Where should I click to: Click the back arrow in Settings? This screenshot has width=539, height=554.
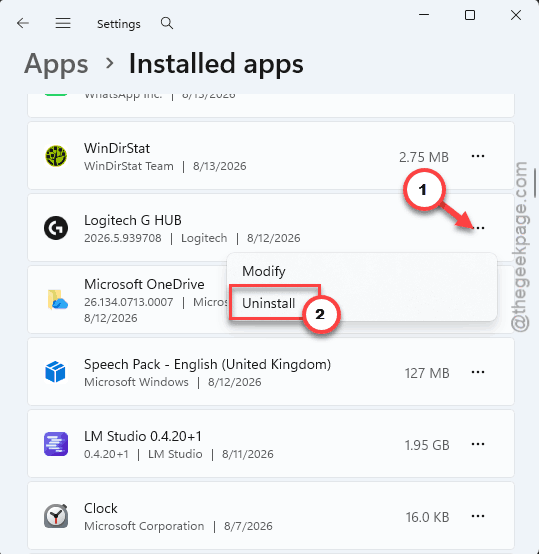pos(23,23)
